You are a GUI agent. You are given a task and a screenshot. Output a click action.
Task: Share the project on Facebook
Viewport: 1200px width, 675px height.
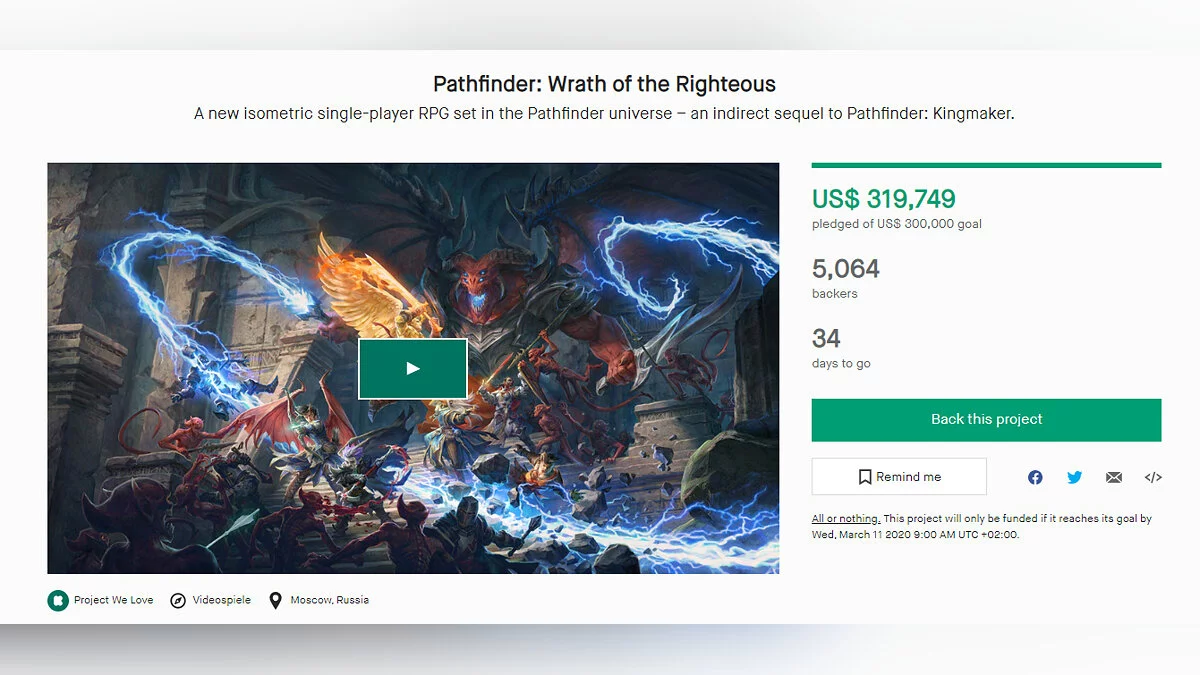click(1035, 477)
